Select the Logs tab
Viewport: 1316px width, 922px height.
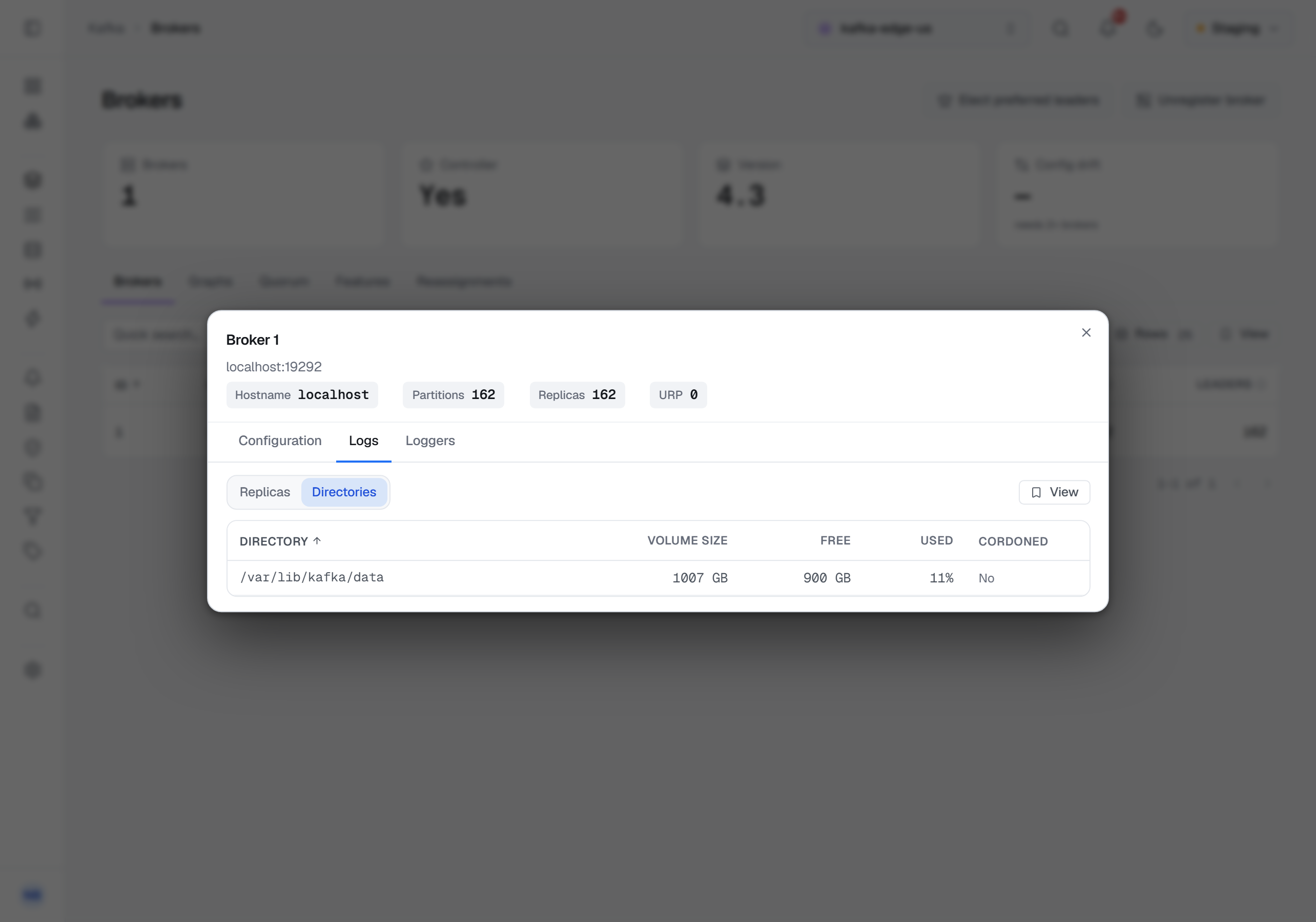click(363, 441)
